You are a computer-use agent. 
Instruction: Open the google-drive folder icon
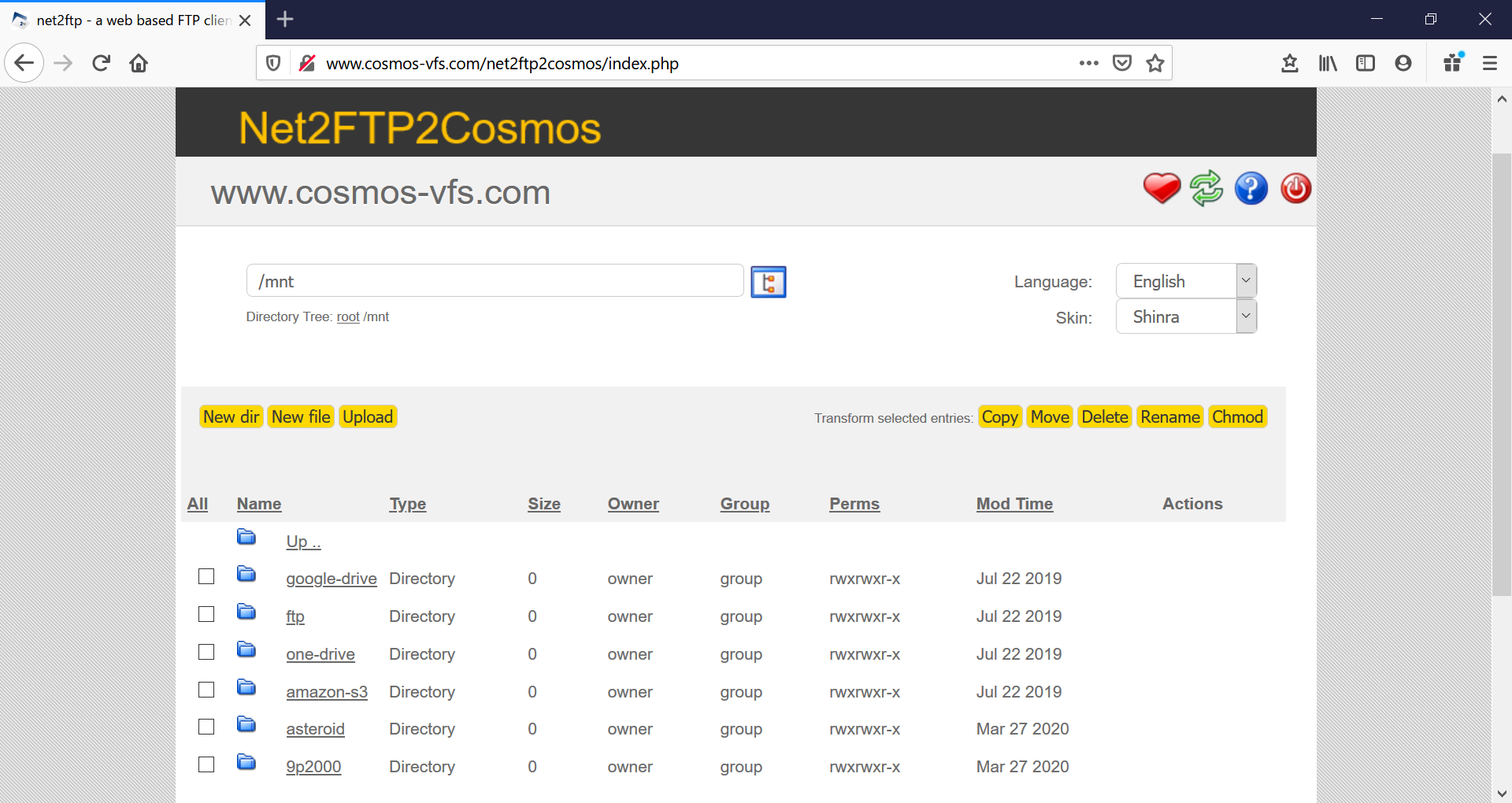[x=246, y=575]
